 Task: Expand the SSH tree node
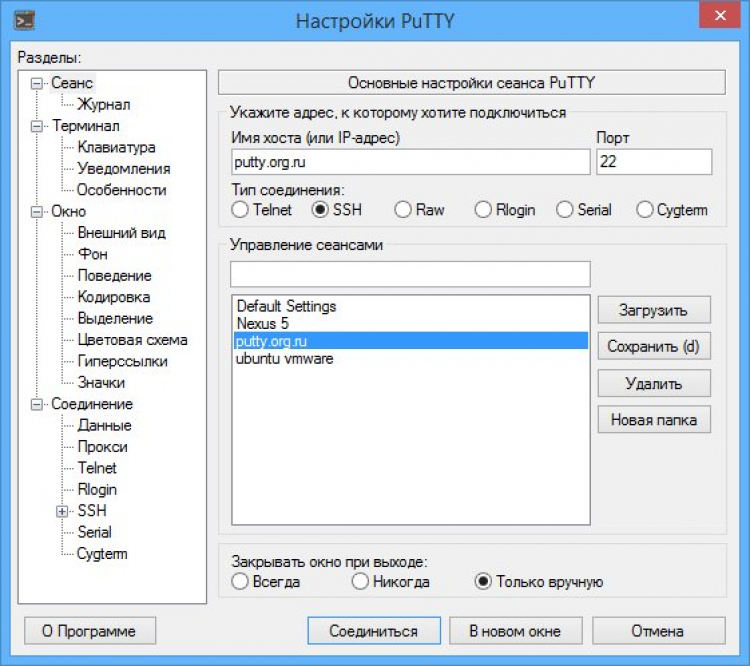point(62,511)
